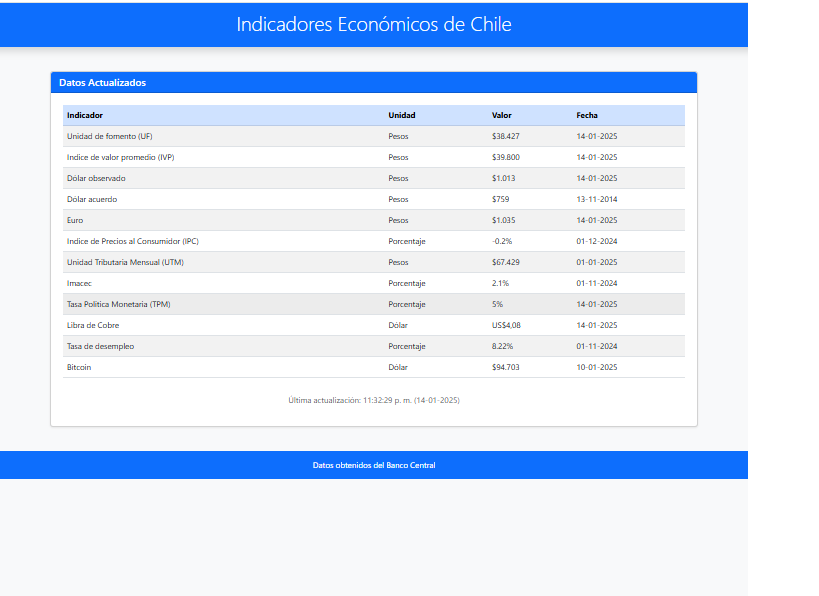Select the Imacec indicator
This screenshot has width=819, height=596.
pyautogui.click(x=77, y=283)
